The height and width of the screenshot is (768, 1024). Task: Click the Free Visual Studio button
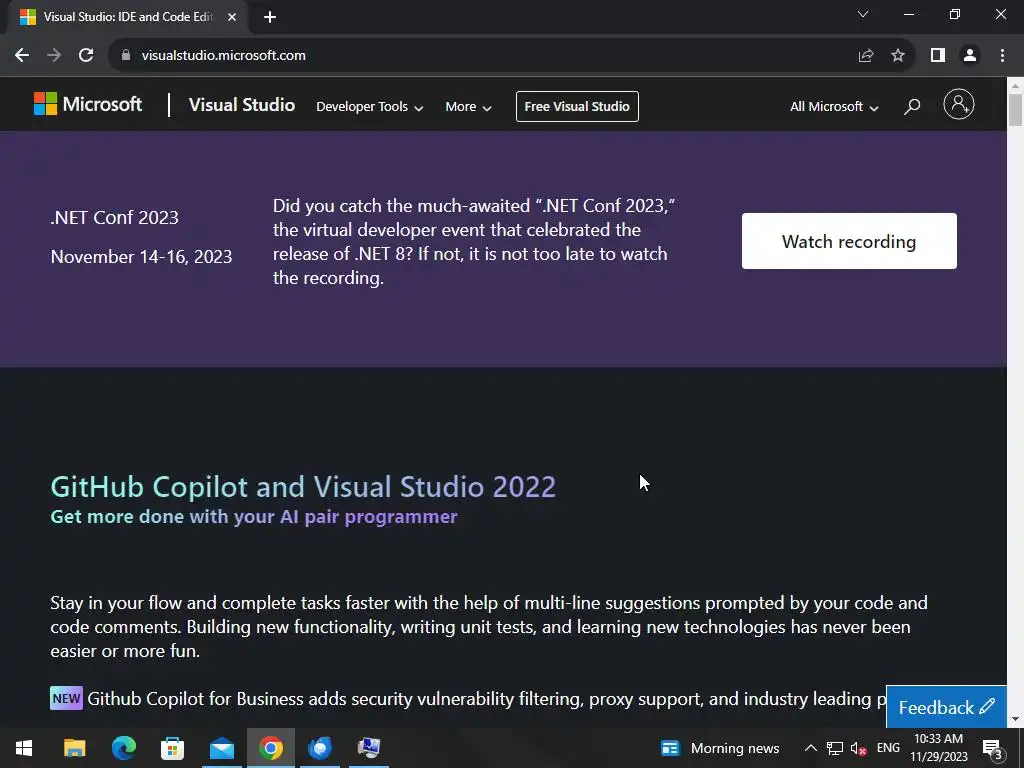[577, 106]
